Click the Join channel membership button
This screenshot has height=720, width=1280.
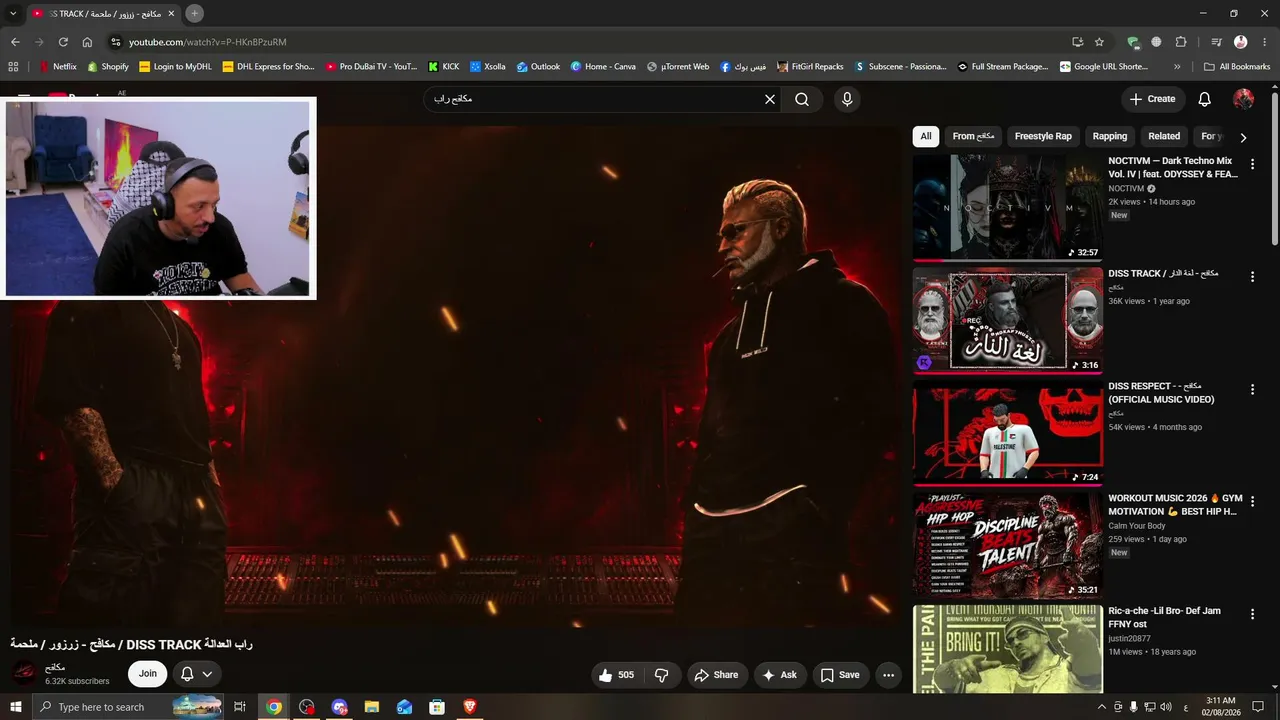pos(148,674)
